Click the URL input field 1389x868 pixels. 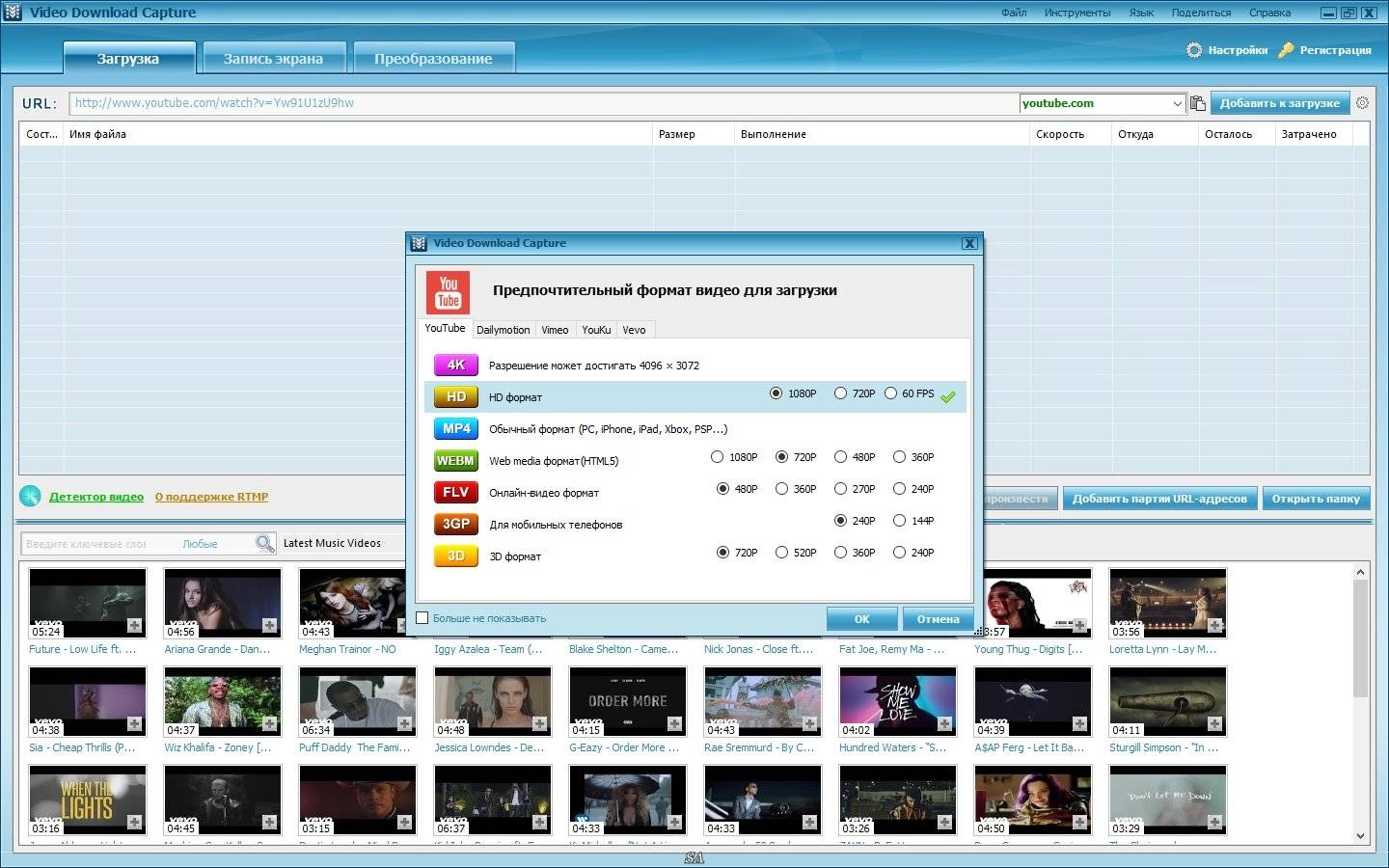click(544, 103)
